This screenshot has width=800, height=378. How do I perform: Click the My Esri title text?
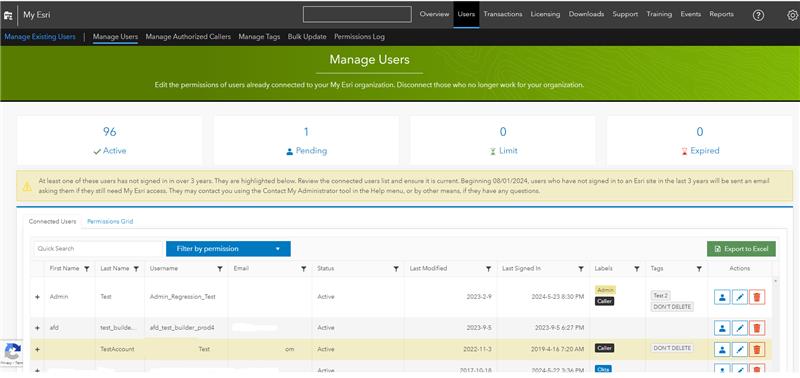tap(37, 15)
